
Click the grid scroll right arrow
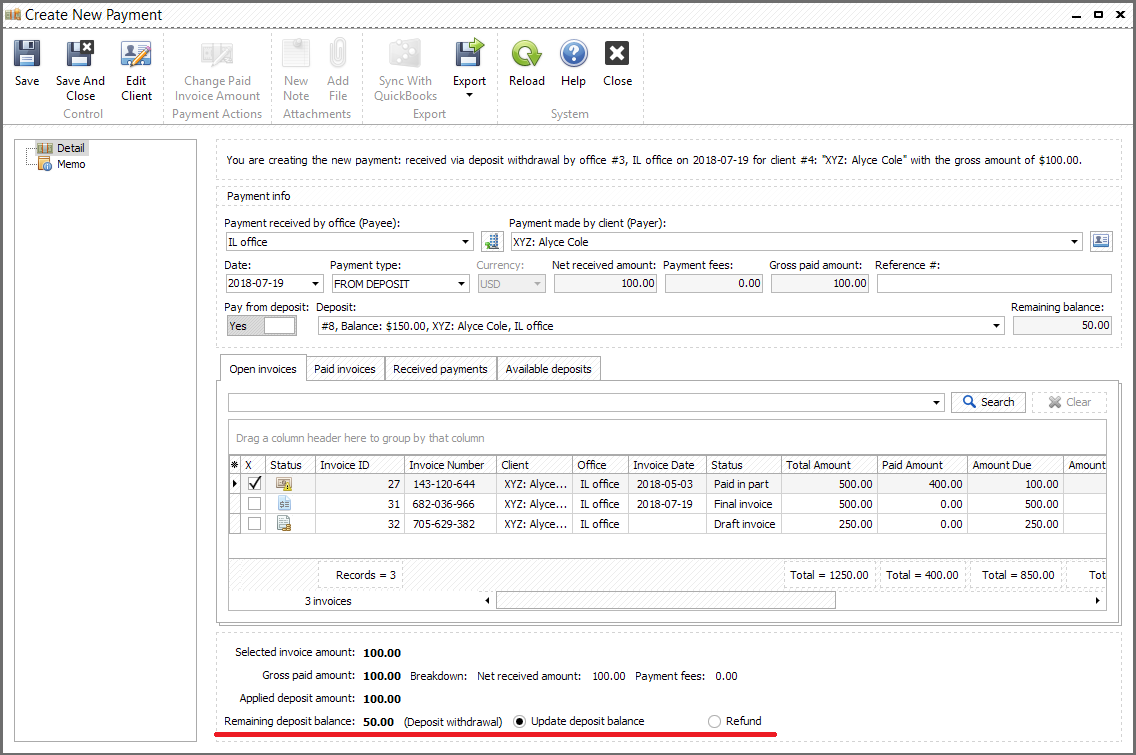(x=1098, y=600)
